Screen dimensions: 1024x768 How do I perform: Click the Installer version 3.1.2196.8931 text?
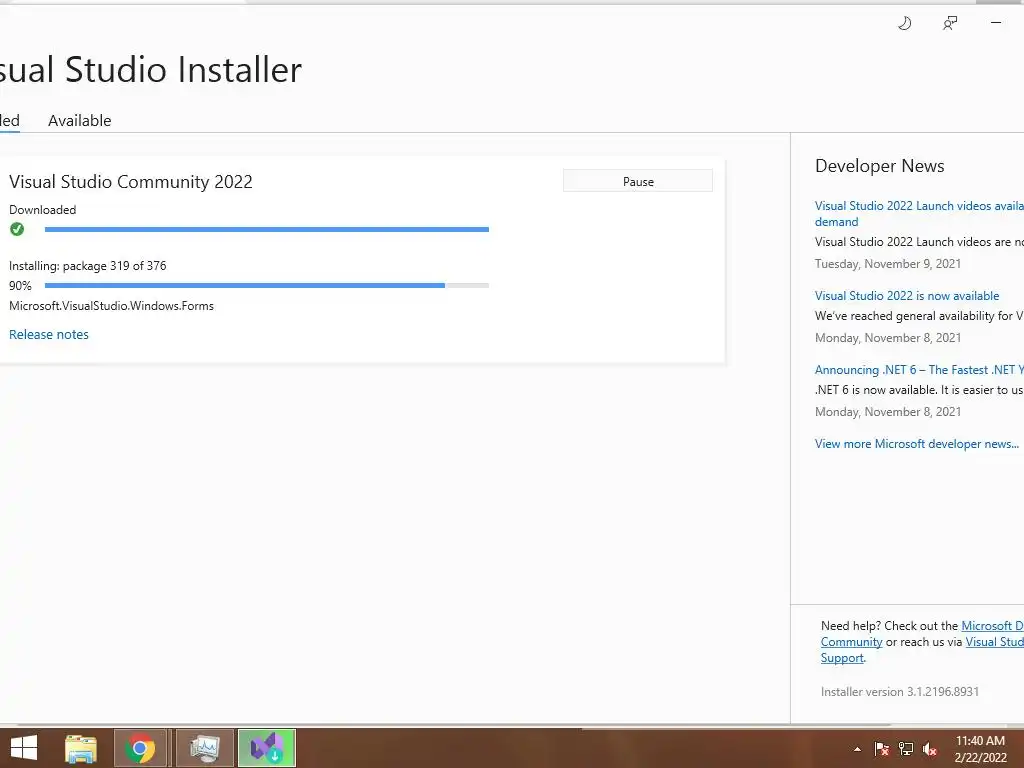coord(900,692)
